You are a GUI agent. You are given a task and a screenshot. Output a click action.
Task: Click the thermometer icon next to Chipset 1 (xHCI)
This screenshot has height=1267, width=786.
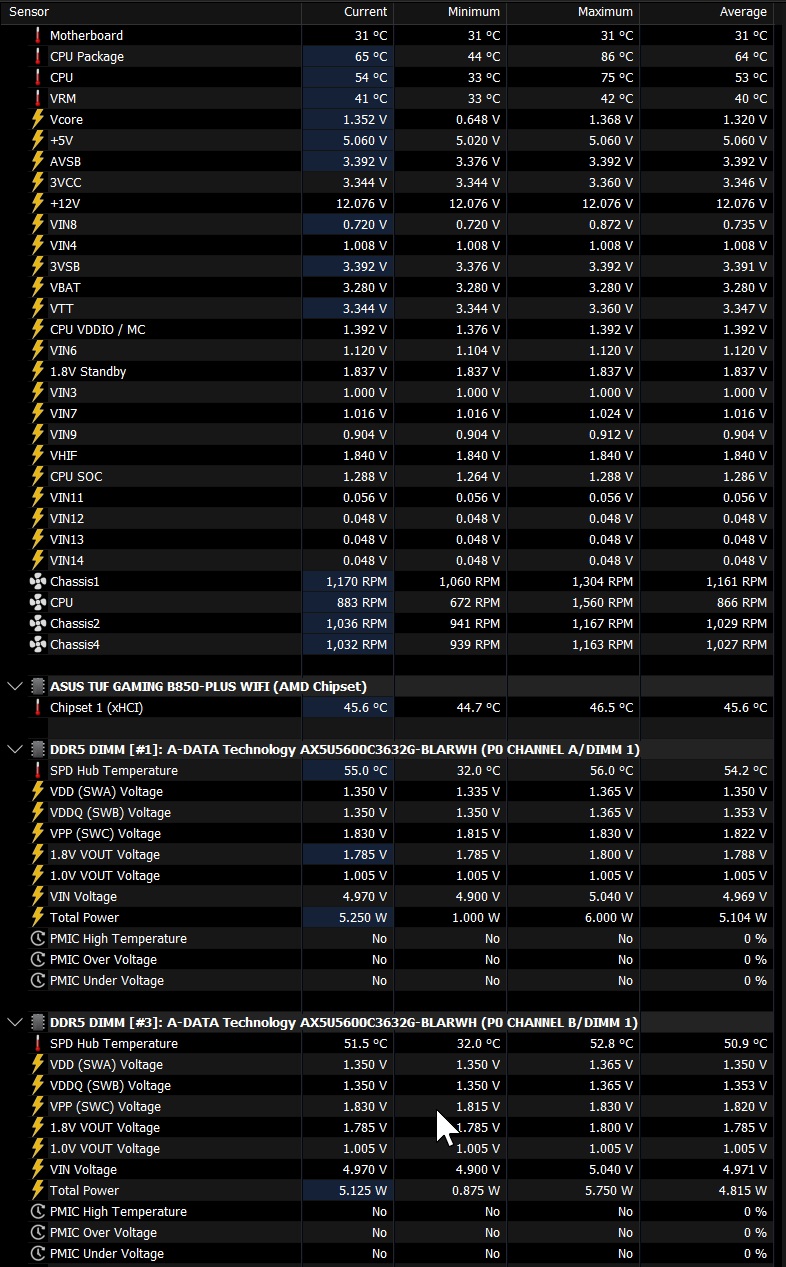[38, 708]
